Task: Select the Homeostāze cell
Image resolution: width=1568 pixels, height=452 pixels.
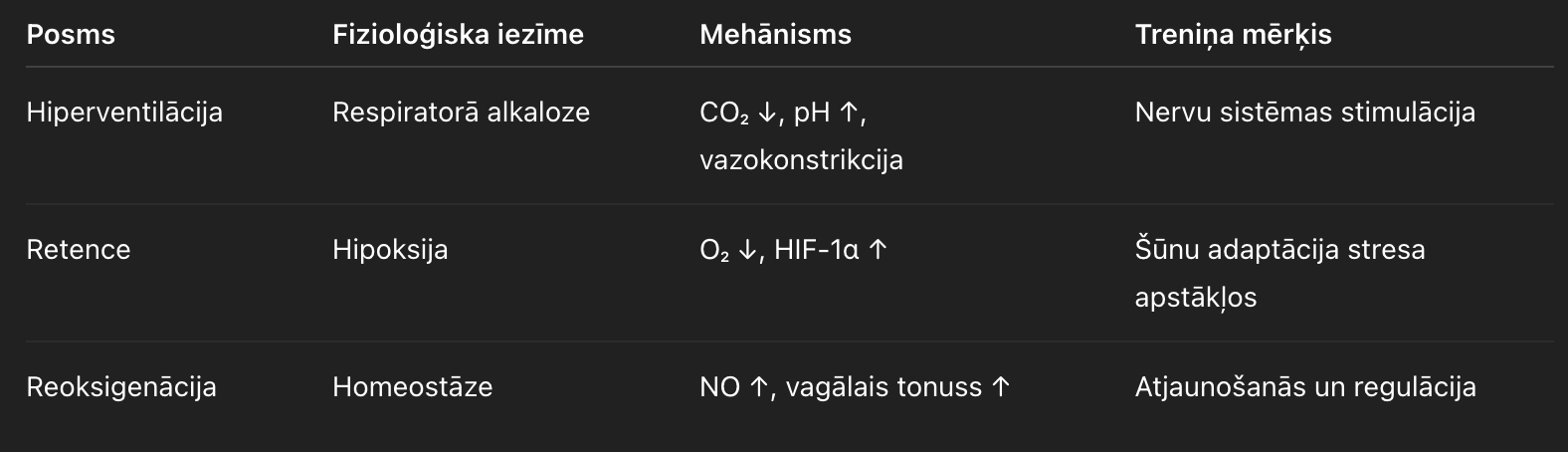Action: pos(412,386)
